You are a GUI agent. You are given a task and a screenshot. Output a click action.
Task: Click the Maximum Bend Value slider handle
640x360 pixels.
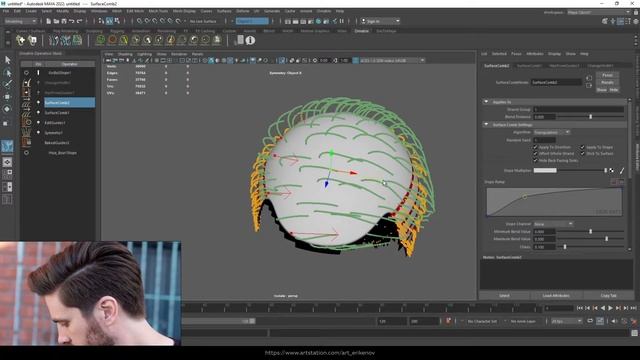607,239
